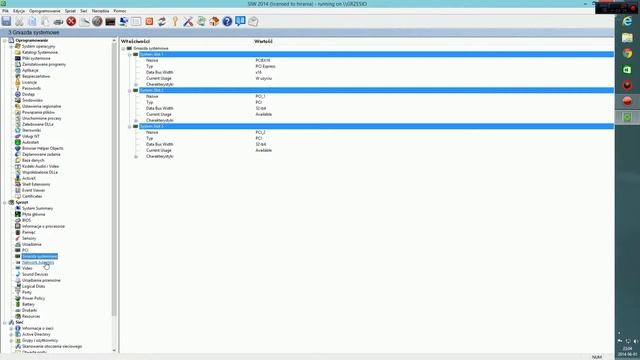640x360 pixels.
Task: Click the blue speech bubble toolbar icon
Action: click(x=240, y=21)
